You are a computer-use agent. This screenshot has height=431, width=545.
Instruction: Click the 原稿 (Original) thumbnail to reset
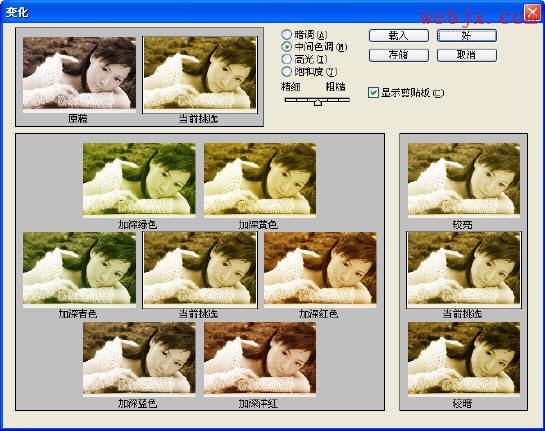coord(79,74)
